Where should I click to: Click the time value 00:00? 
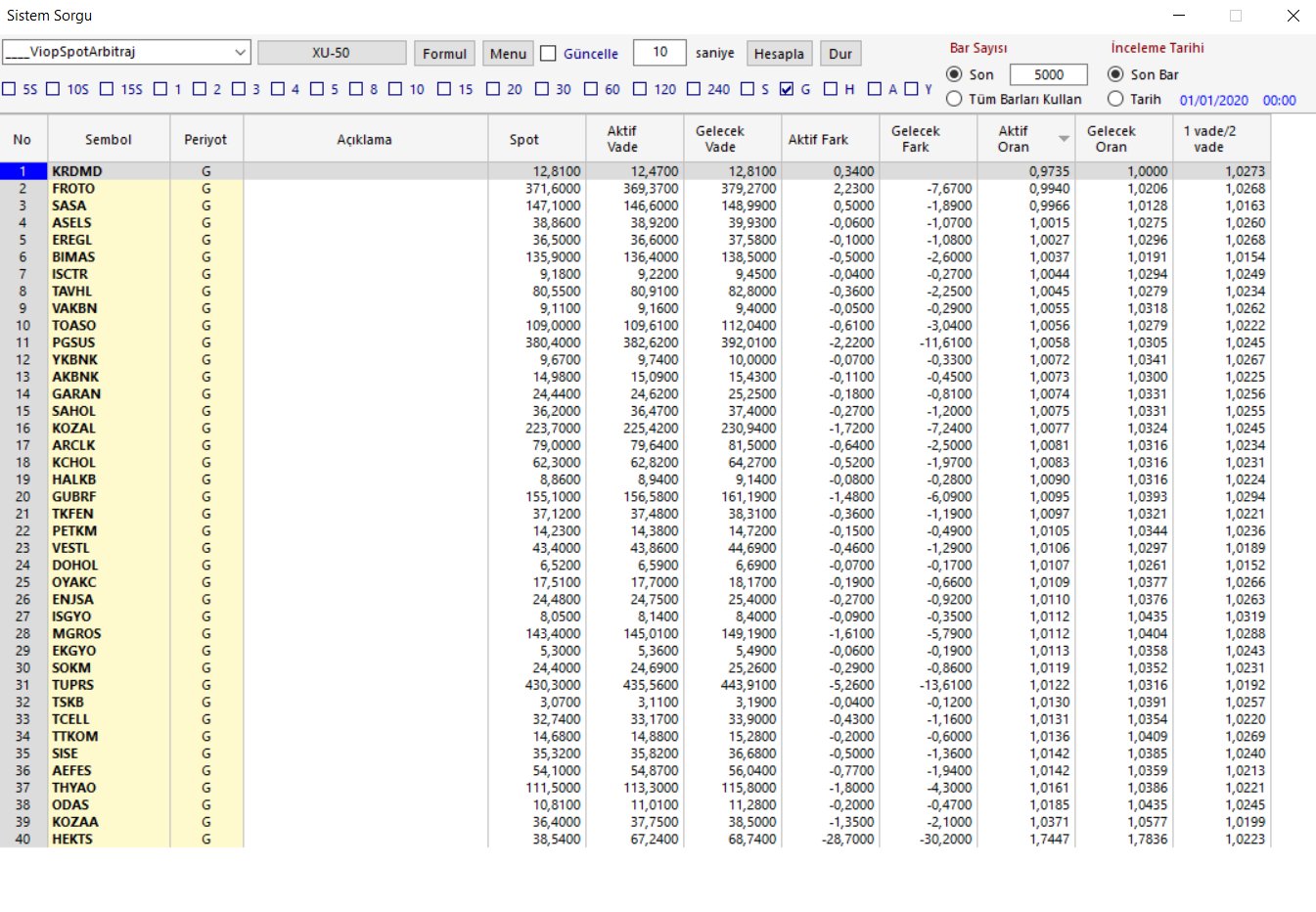pos(1279,100)
